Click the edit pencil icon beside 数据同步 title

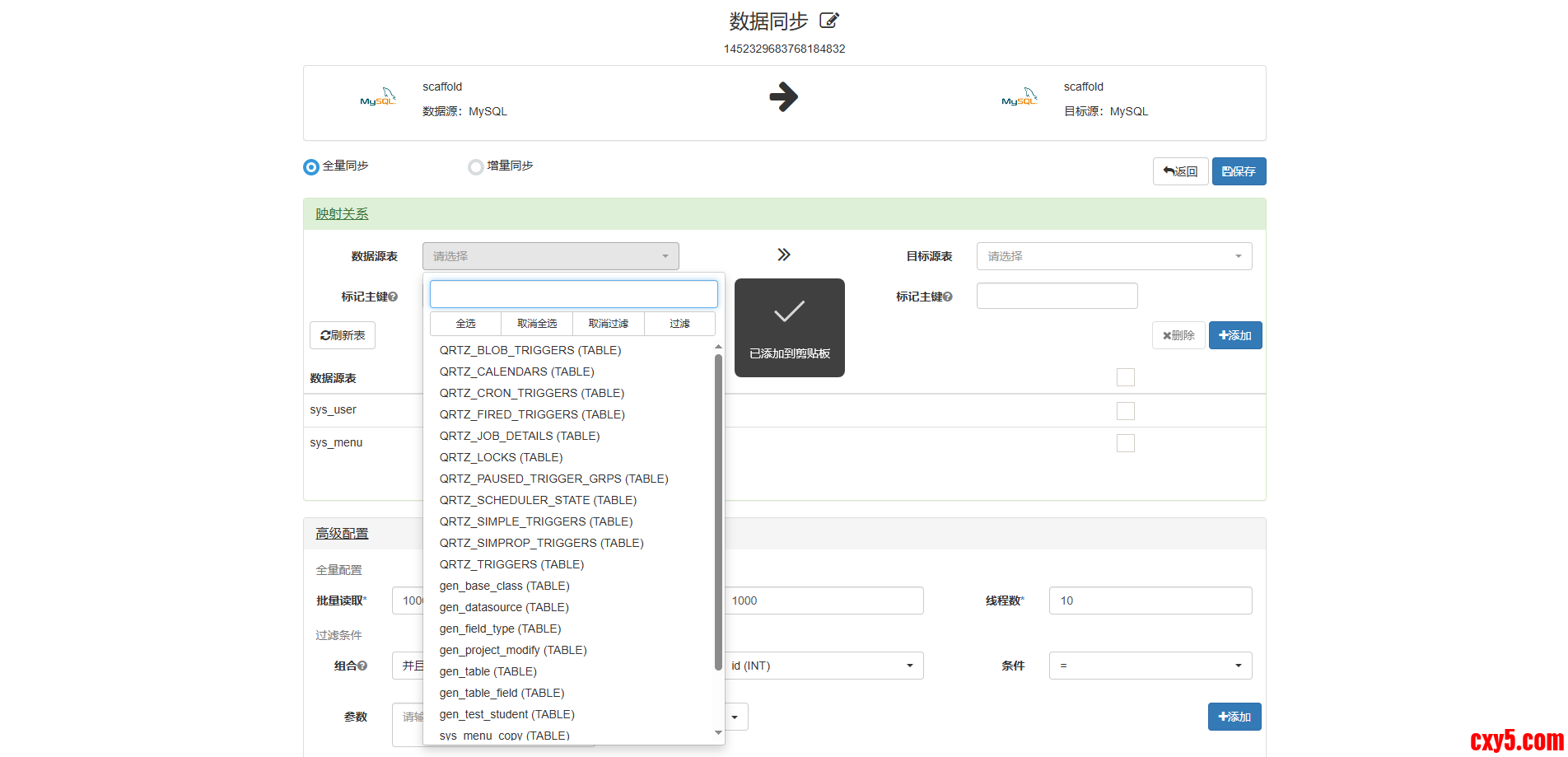pos(829,21)
